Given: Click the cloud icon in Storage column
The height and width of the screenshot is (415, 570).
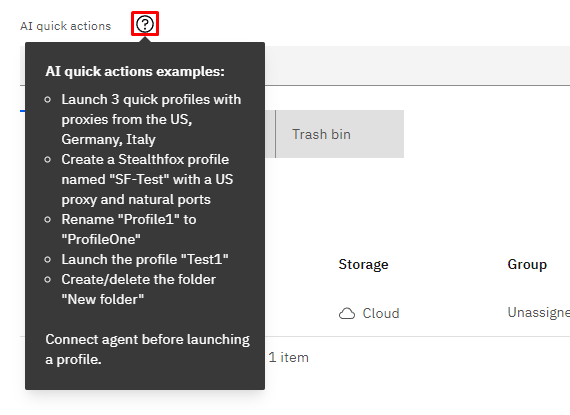Looking at the screenshot, I should point(347,313).
